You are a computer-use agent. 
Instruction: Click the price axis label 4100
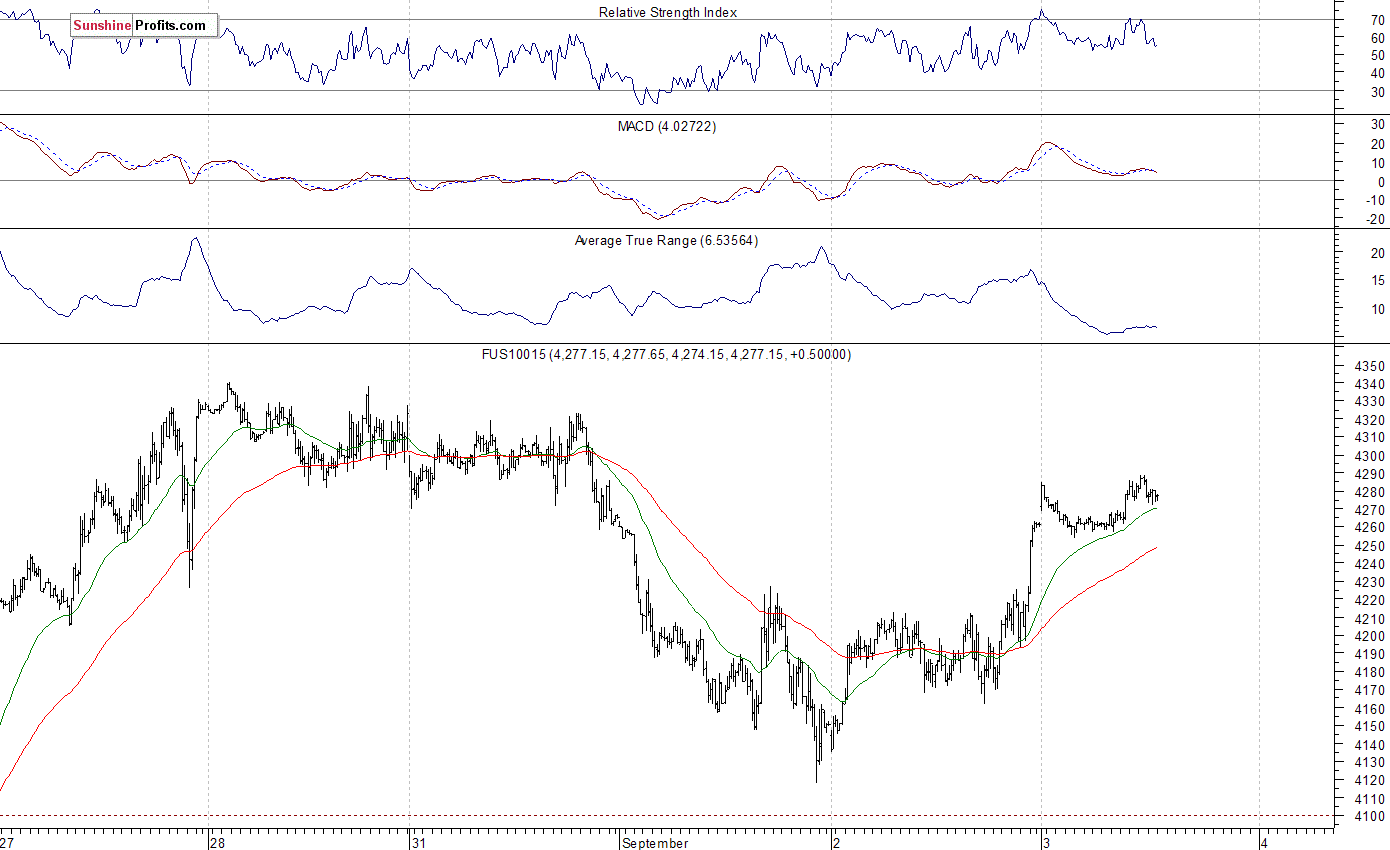(1369, 817)
